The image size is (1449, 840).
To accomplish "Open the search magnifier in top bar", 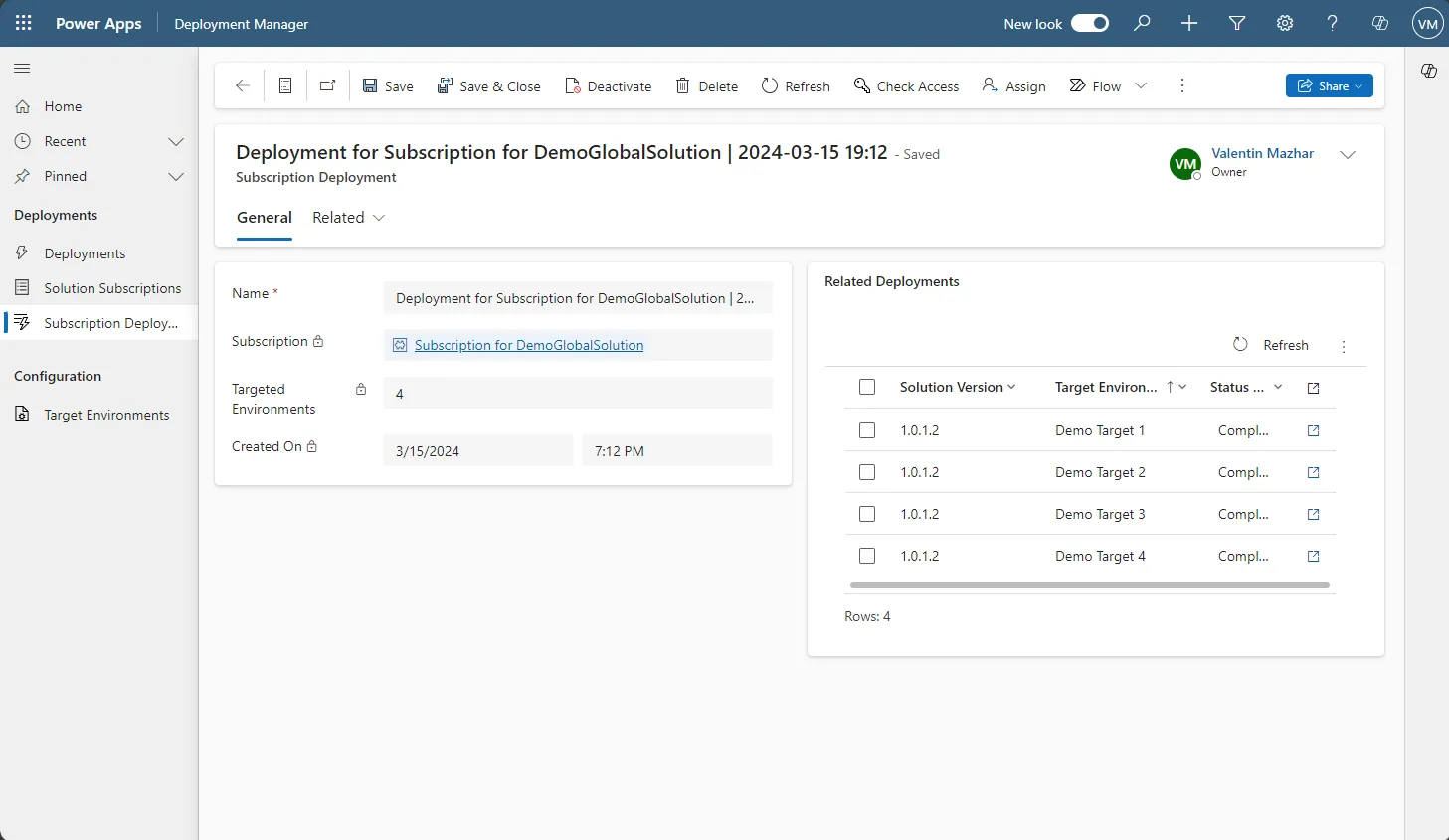I will click(1142, 23).
